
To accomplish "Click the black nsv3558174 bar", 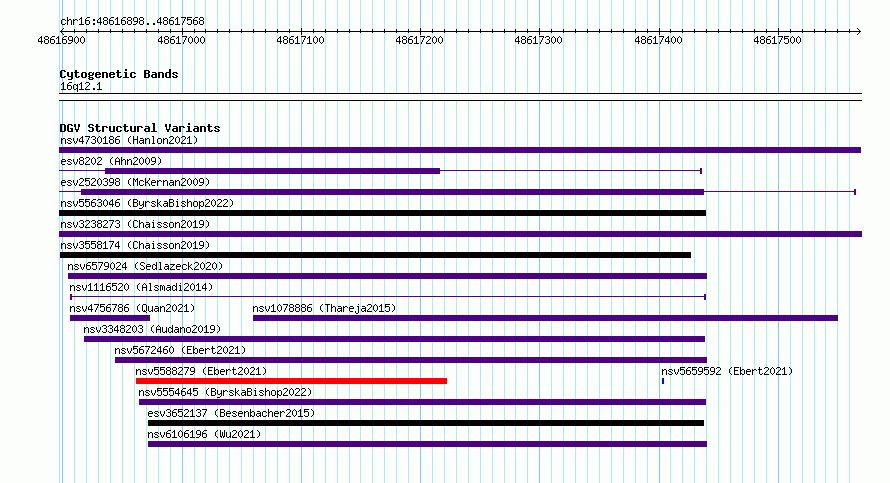I will [375, 255].
